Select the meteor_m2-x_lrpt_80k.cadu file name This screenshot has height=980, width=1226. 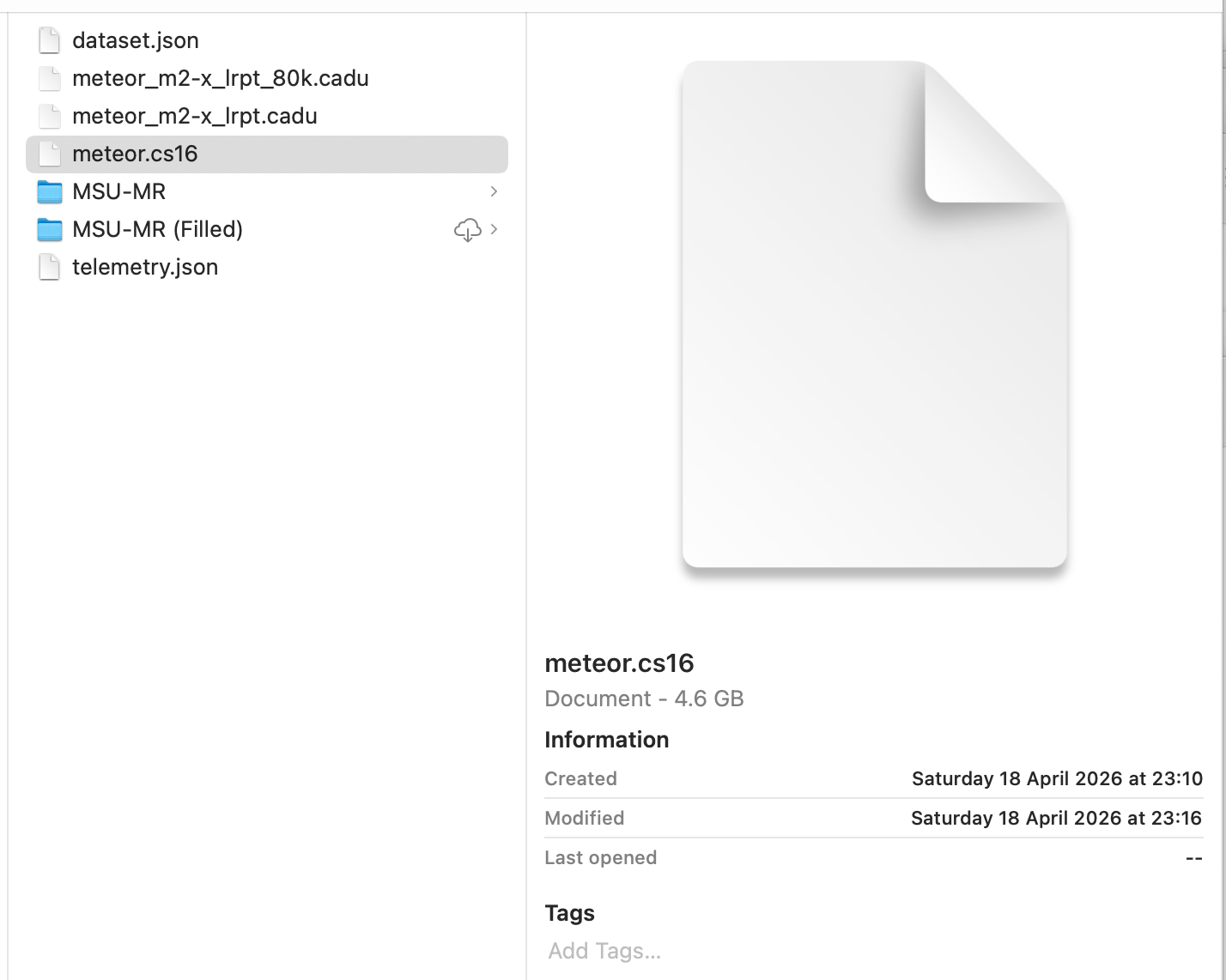click(x=221, y=78)
